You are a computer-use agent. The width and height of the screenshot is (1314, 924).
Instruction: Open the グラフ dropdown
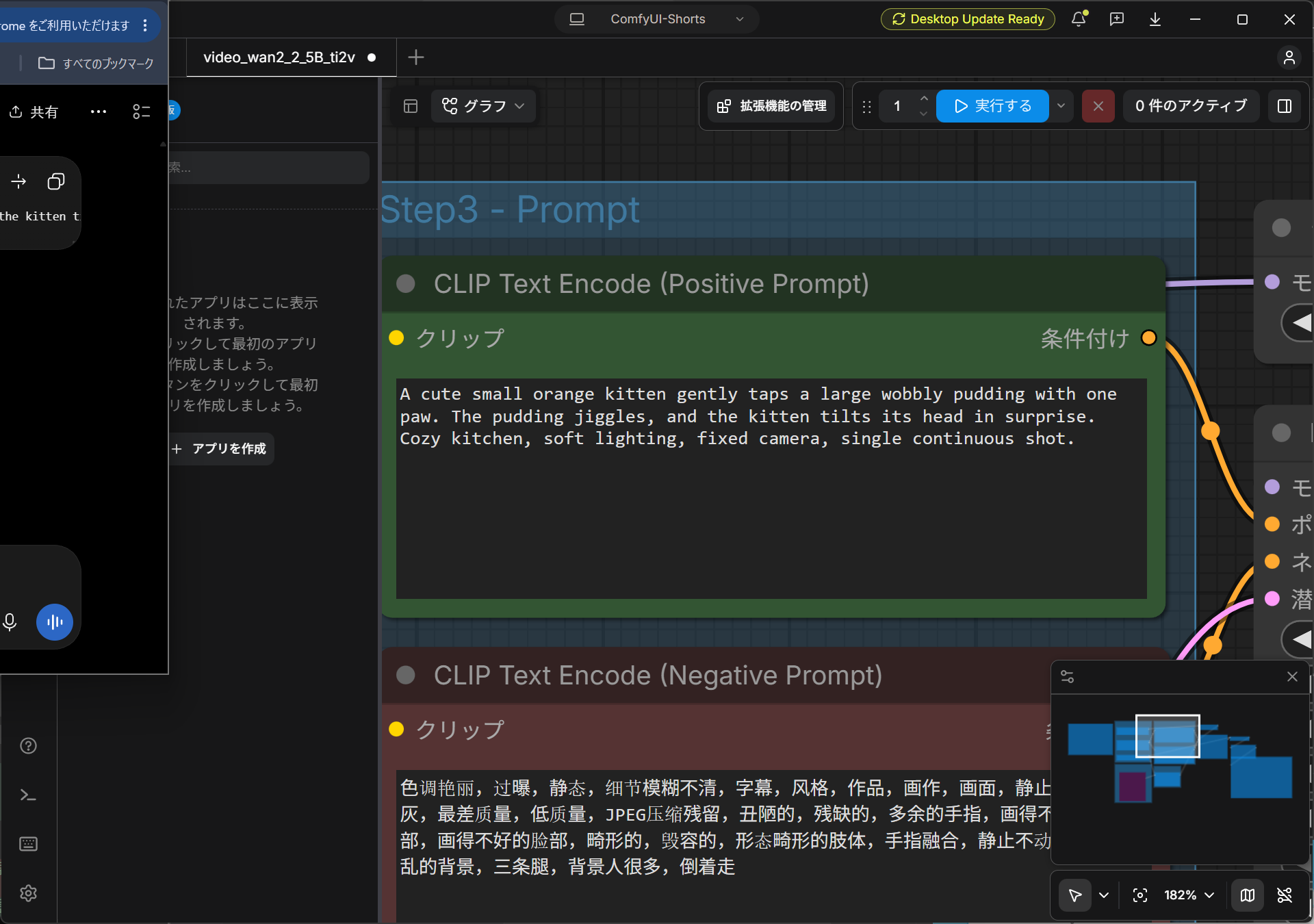coord(483,106)
